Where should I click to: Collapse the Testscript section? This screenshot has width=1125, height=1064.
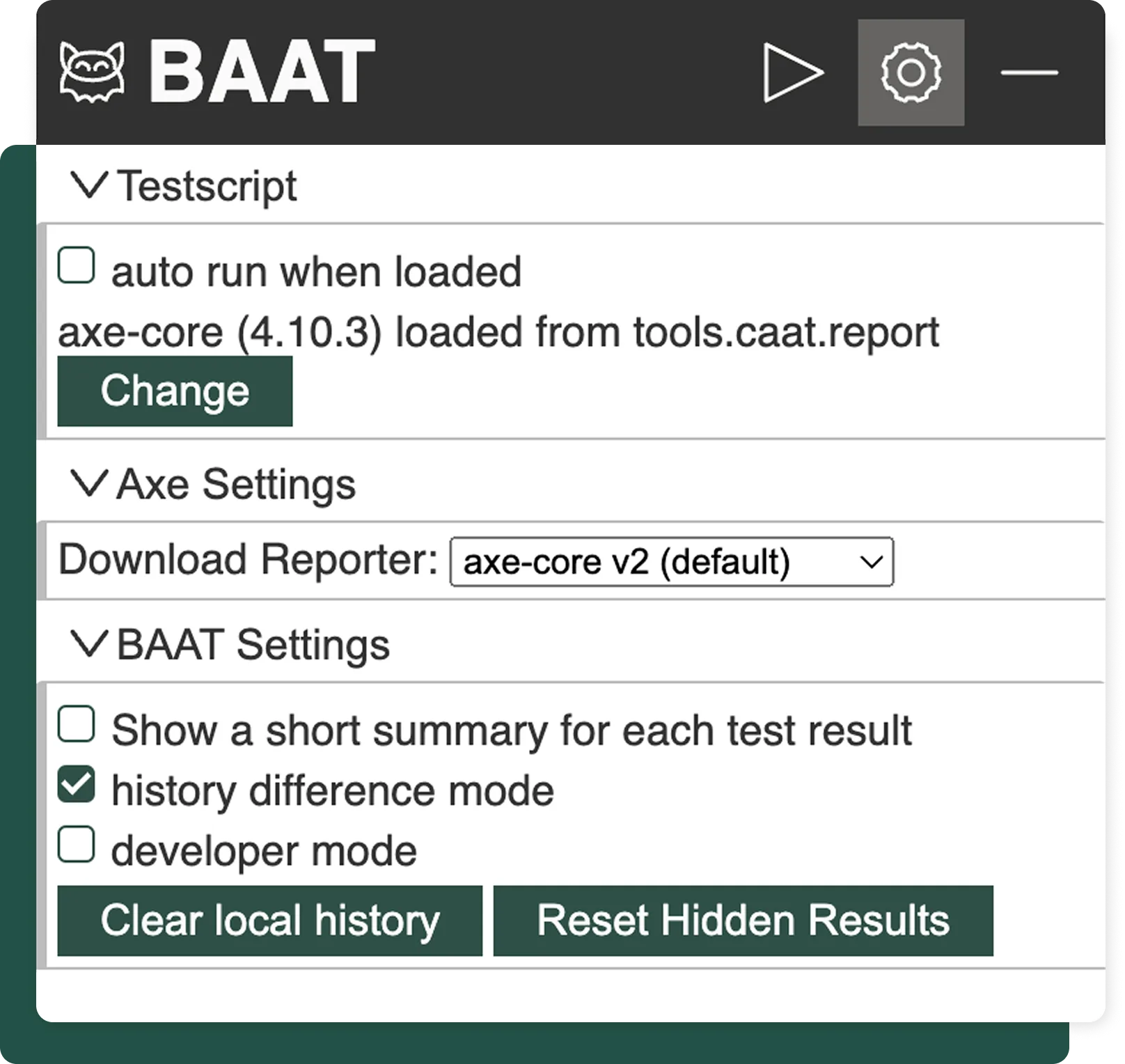[x=184, y=186]
